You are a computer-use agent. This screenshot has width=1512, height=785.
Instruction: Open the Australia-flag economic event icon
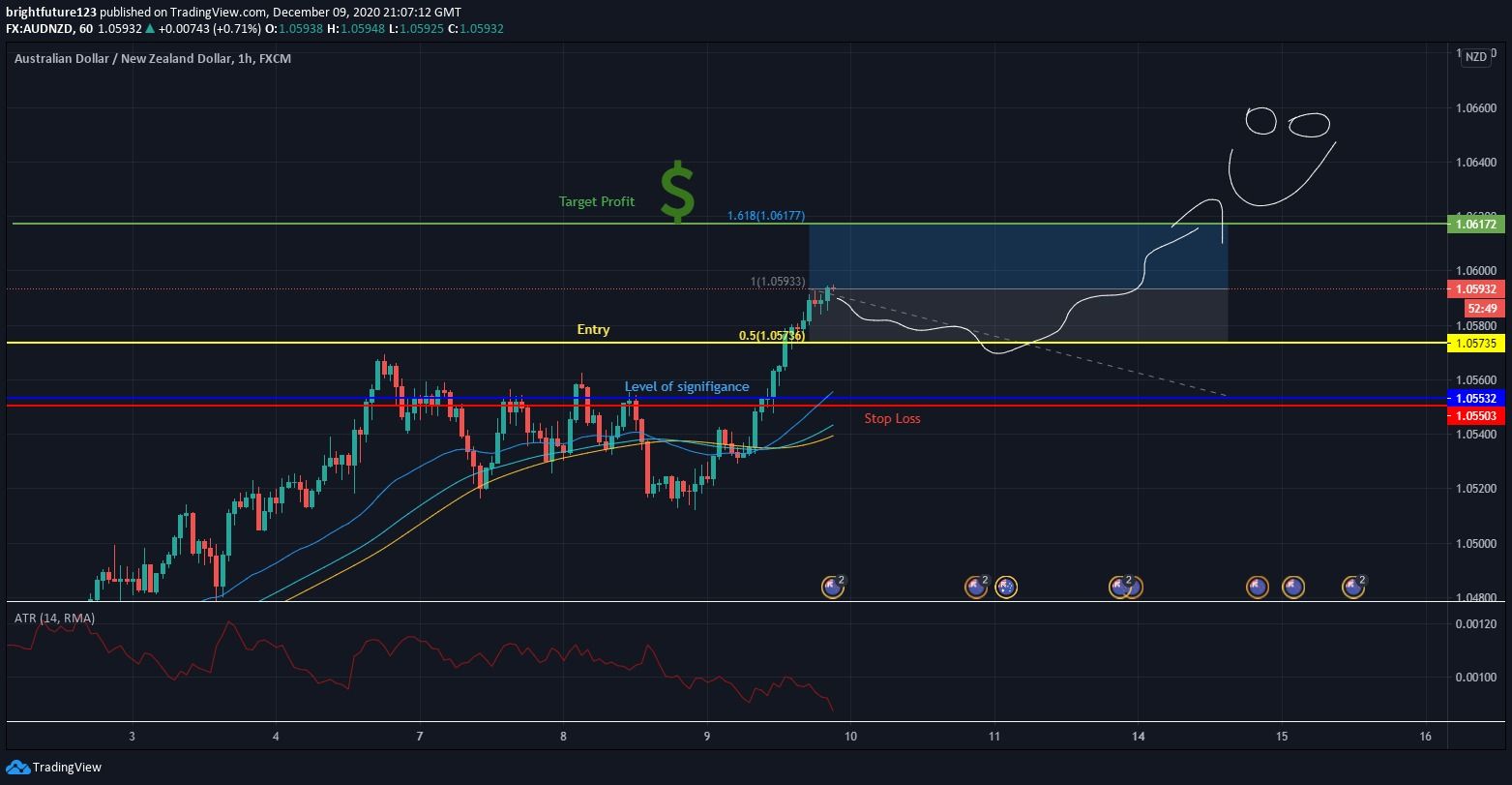coord(1006,587)
